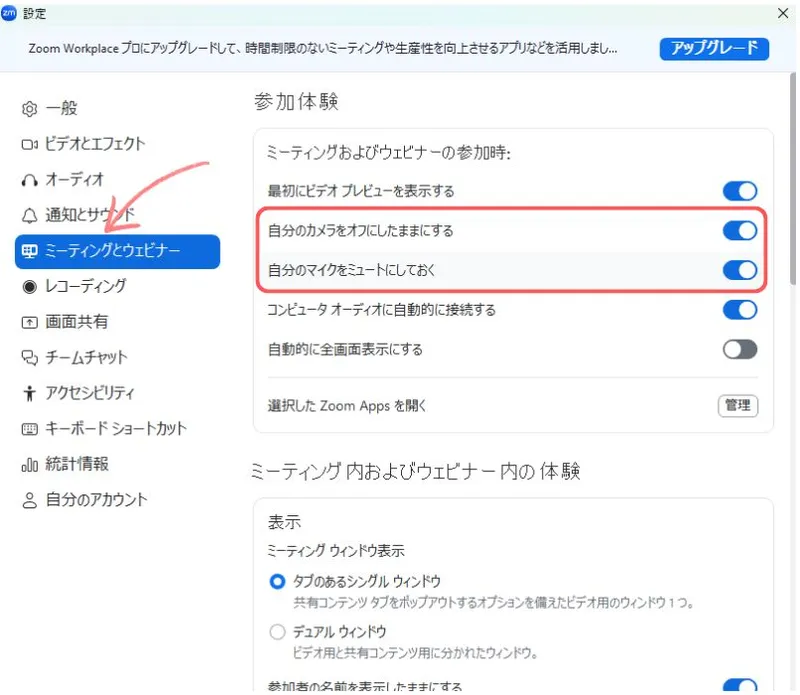
Task: Disable 自分のカメラをオフにしたままにする toggle
Action: point(739,231)
